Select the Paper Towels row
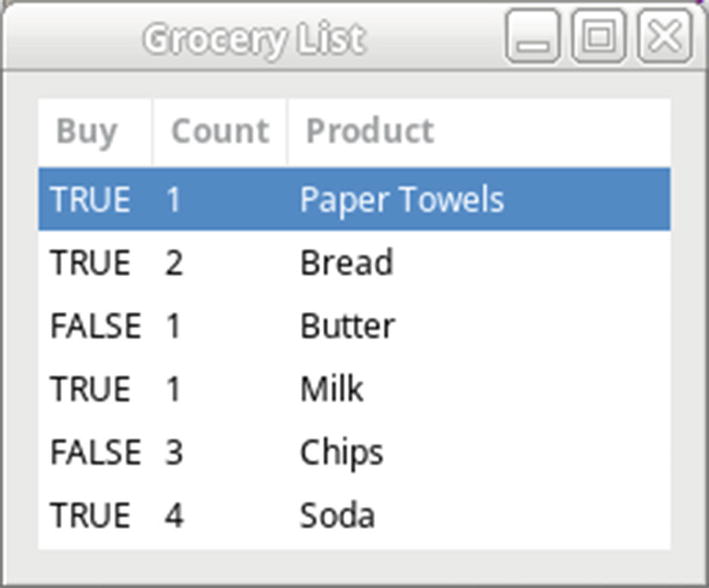Screen dimensions: 709x588 [402, 200]
